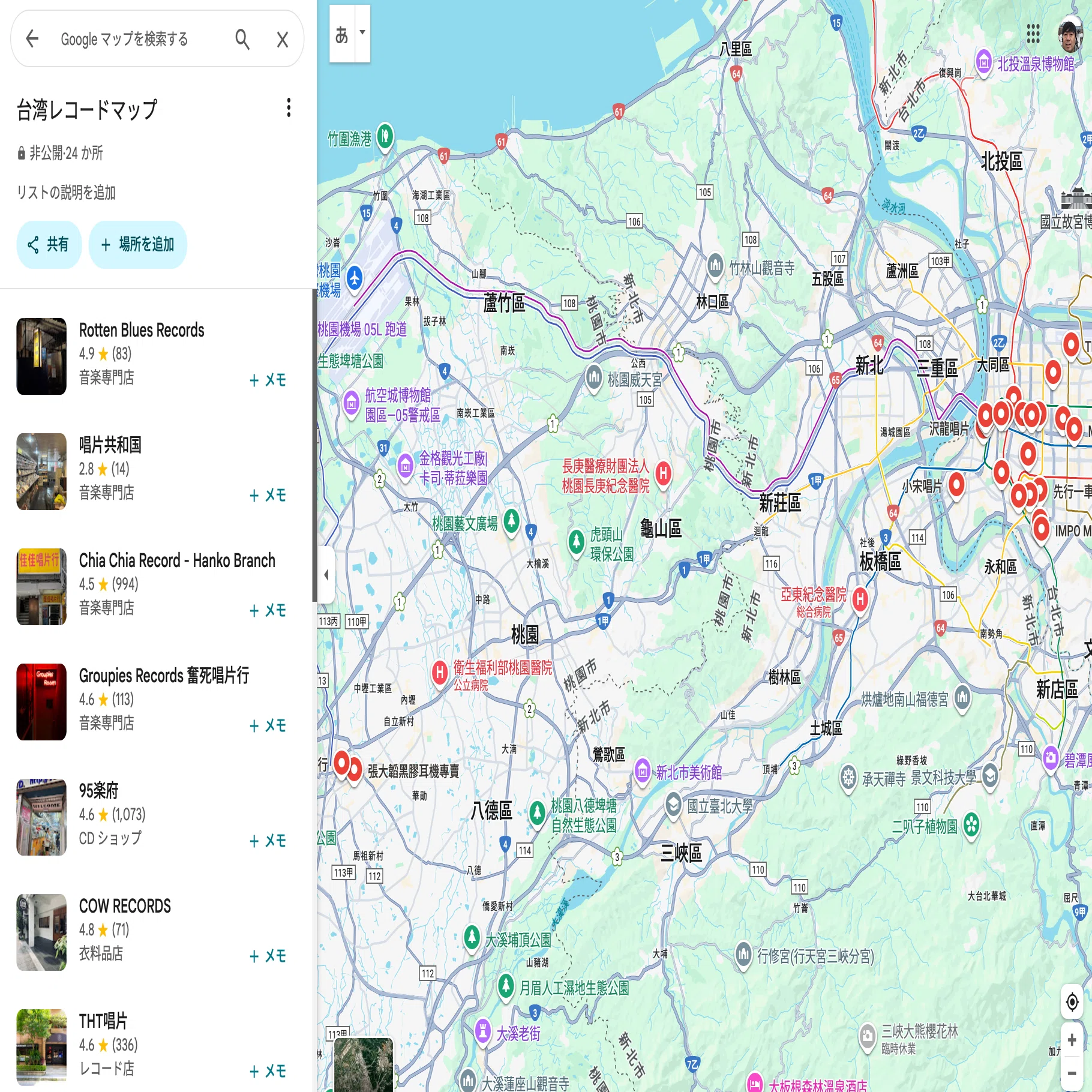Collapse the side panel with arrow tab

(326, 575)
